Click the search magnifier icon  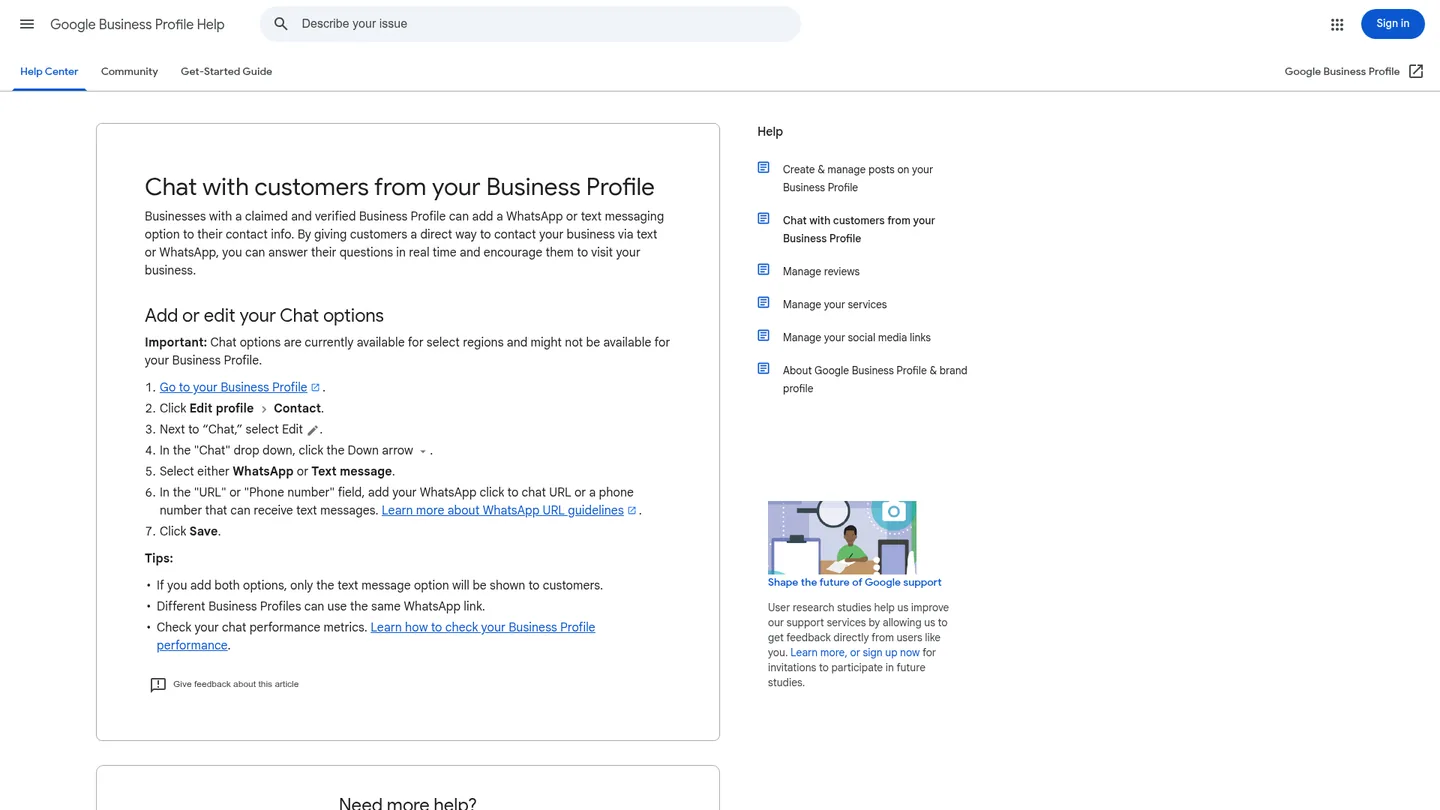pos(281,24)
